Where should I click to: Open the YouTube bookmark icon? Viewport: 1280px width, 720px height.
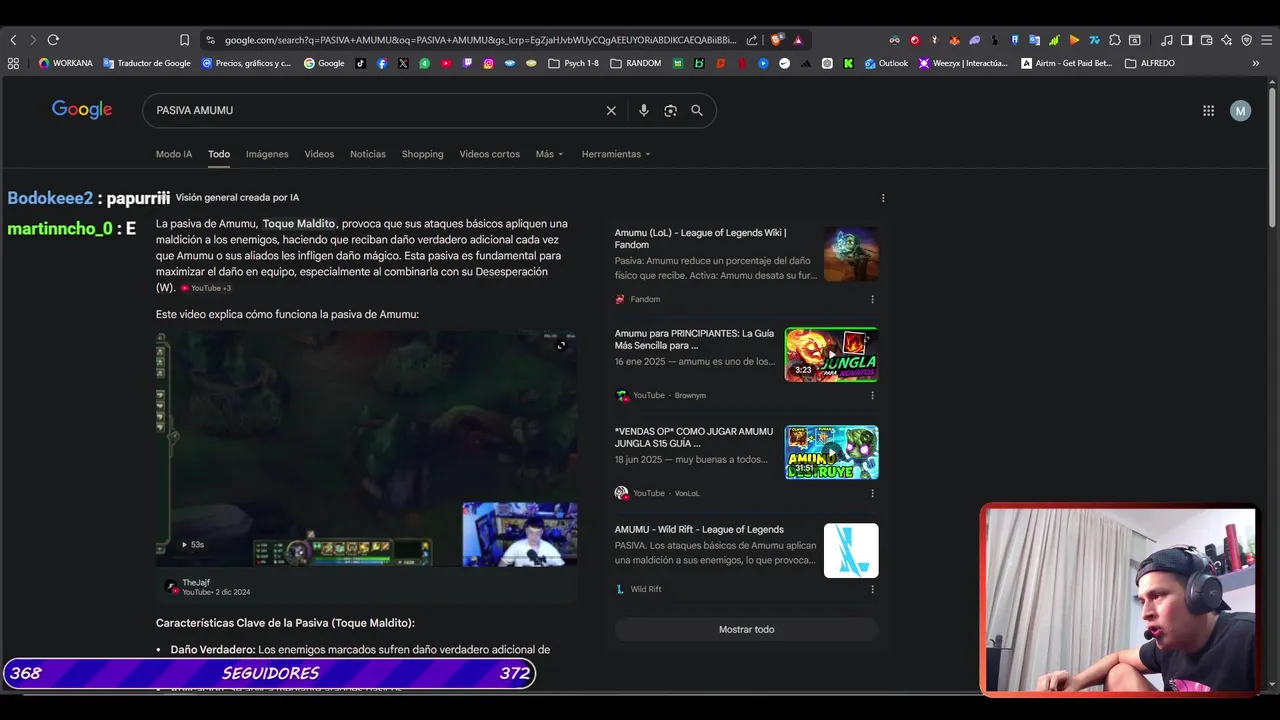(x=446, y=63)
